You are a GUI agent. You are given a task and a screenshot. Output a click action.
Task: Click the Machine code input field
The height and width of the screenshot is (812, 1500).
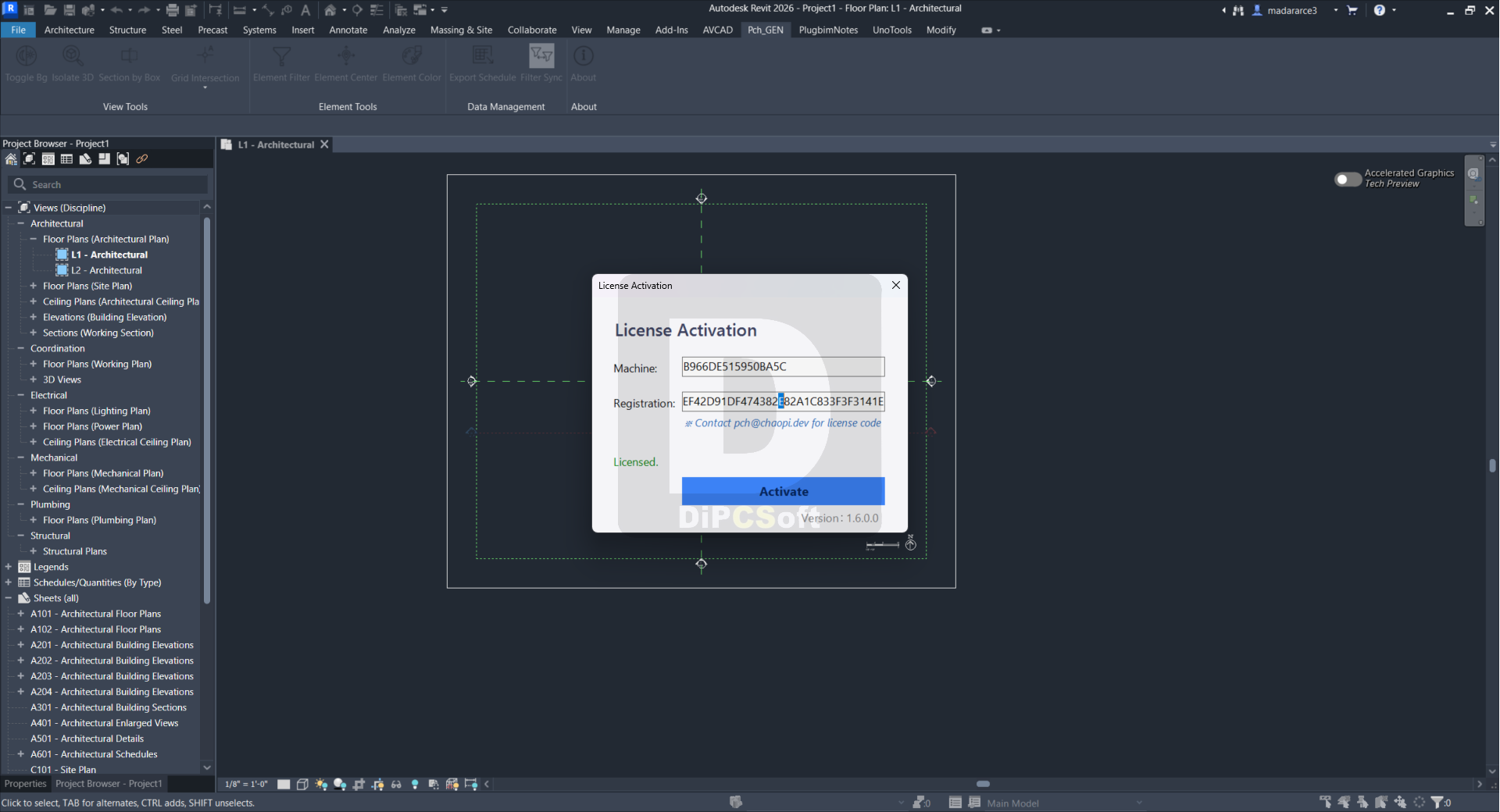pyautogui.click(x=783, y=367)
